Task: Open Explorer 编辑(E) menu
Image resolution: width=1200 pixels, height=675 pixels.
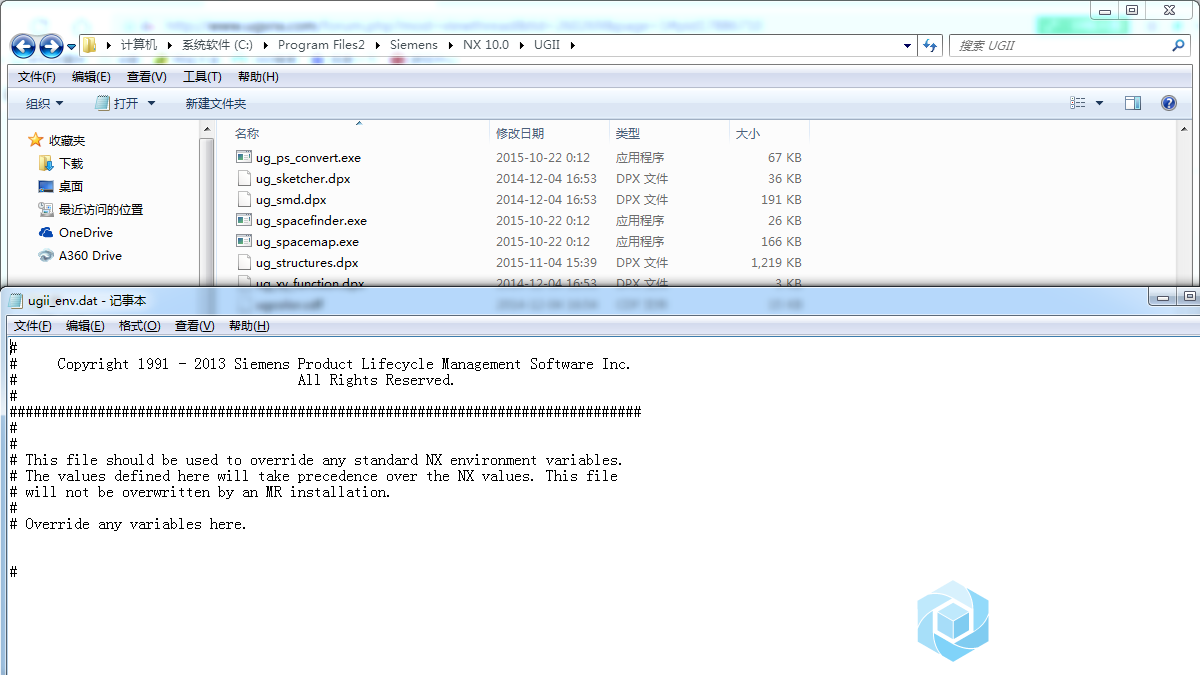Action: pyautogui.click(x=91, y=77)
